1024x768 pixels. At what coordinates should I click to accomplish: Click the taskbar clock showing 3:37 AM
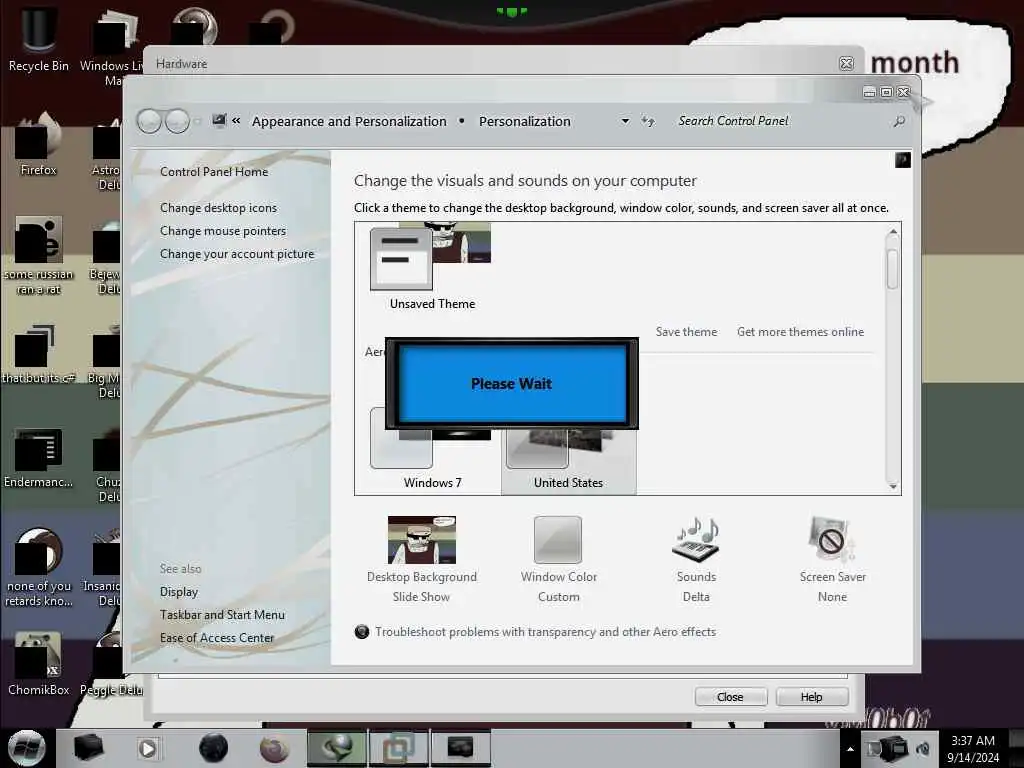pyautogui.click(x=973, y=748)
